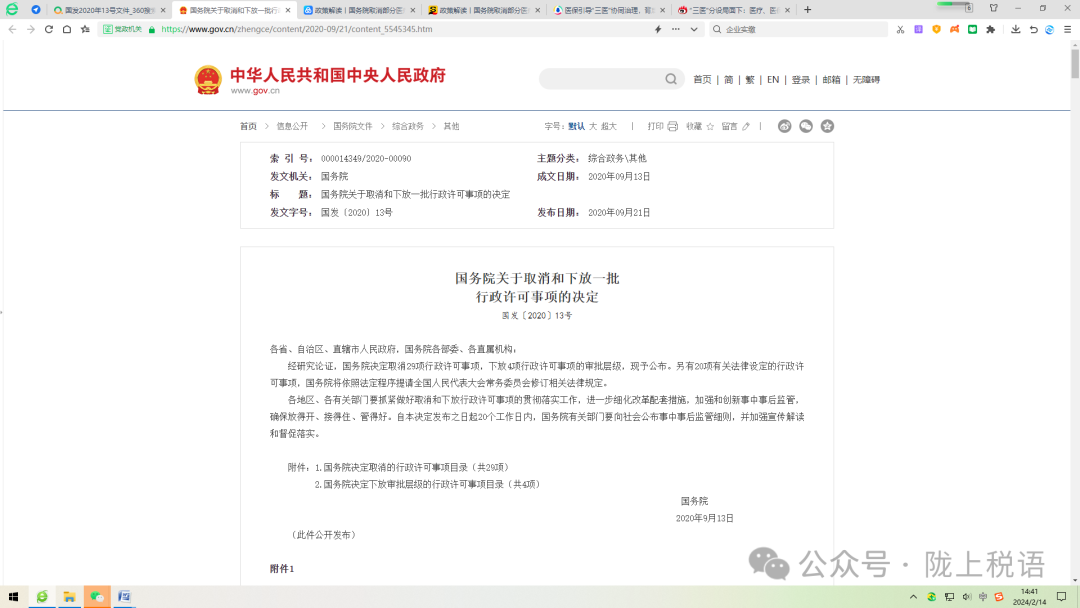Screen dimensions: 1080x608
Task: Switch site to traditional Chinese 繁
Action: click(x=750, y=80)
